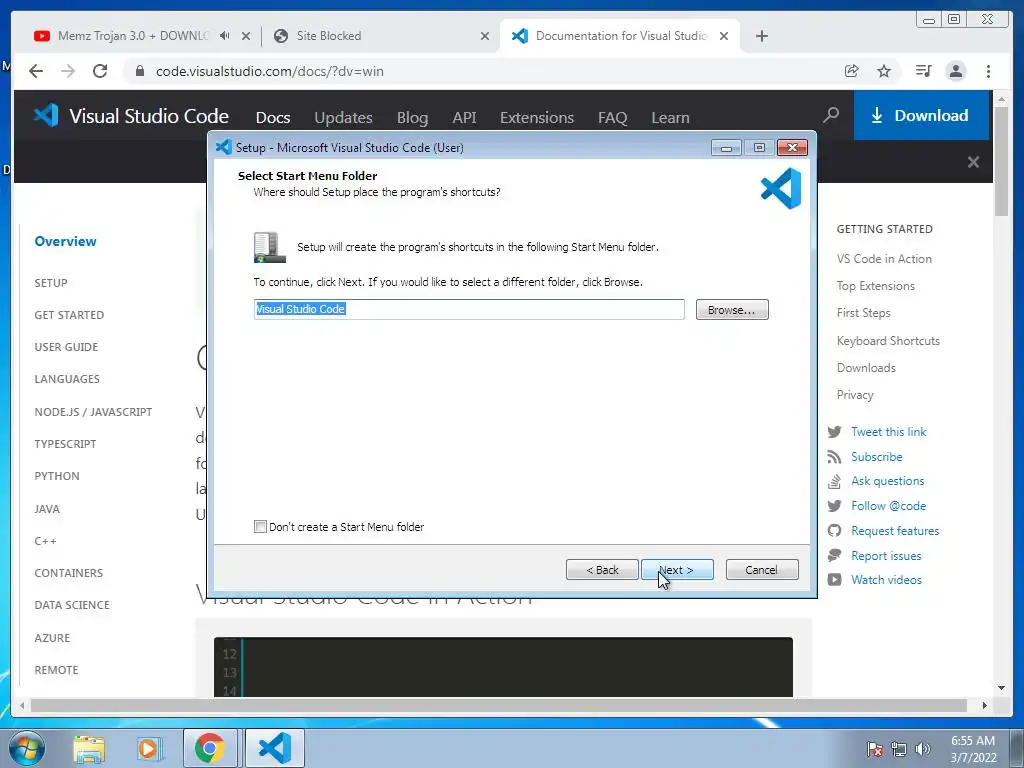Reload the current page
Viewport: 1024px width, 768px height.
[x=100, y=71]
